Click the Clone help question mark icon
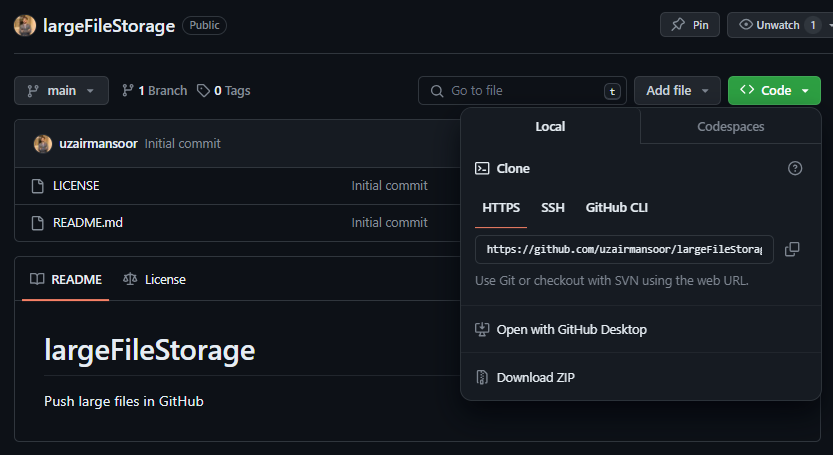This screenshot has height=455, width=833. (795, 168)
